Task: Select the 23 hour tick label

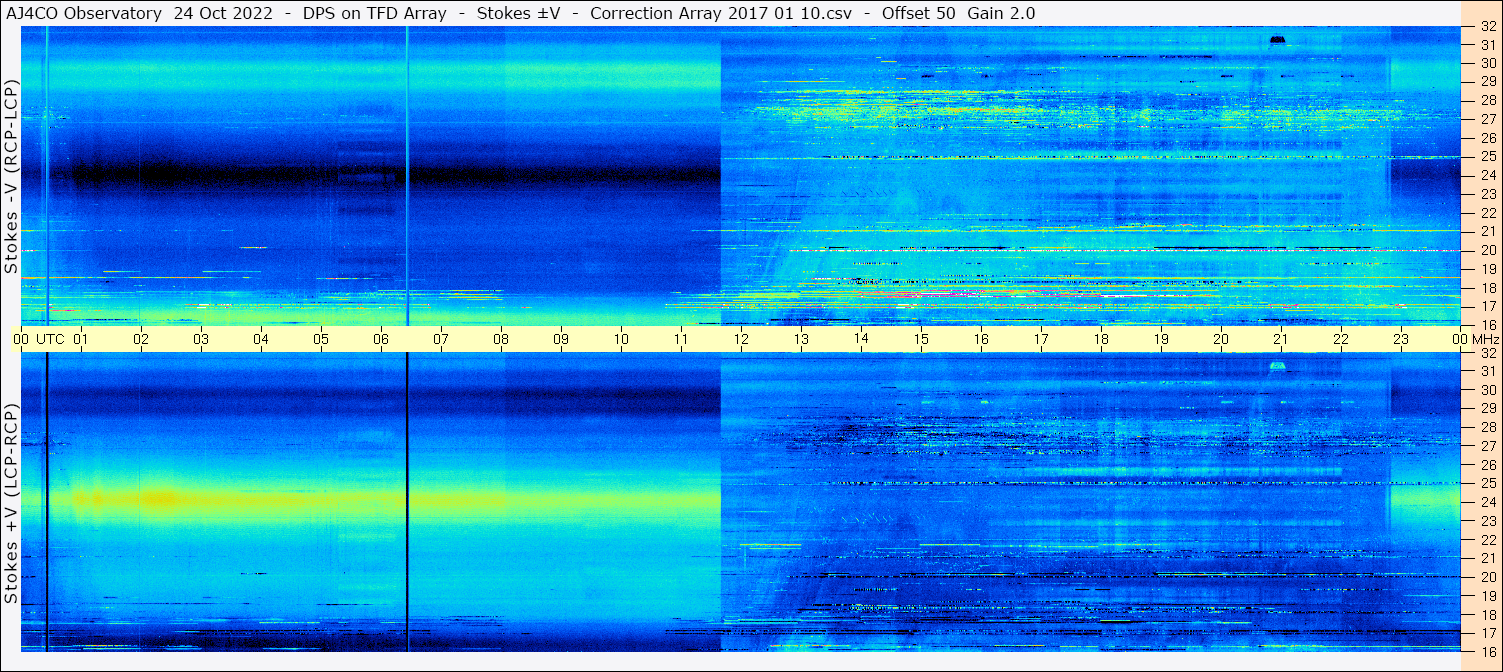Action: tap(1401, 339)
